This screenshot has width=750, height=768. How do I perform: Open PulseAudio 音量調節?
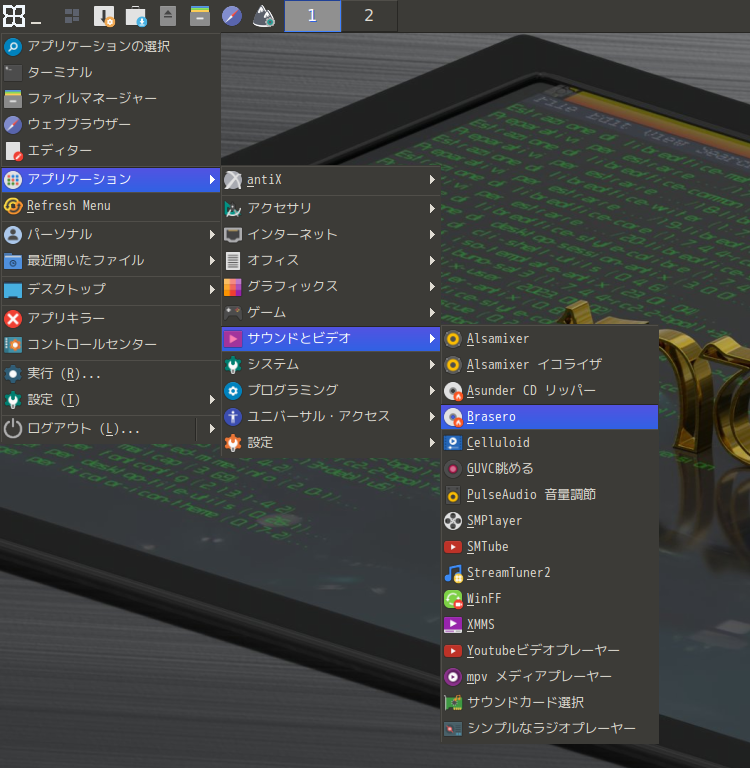tap(549, 495)
